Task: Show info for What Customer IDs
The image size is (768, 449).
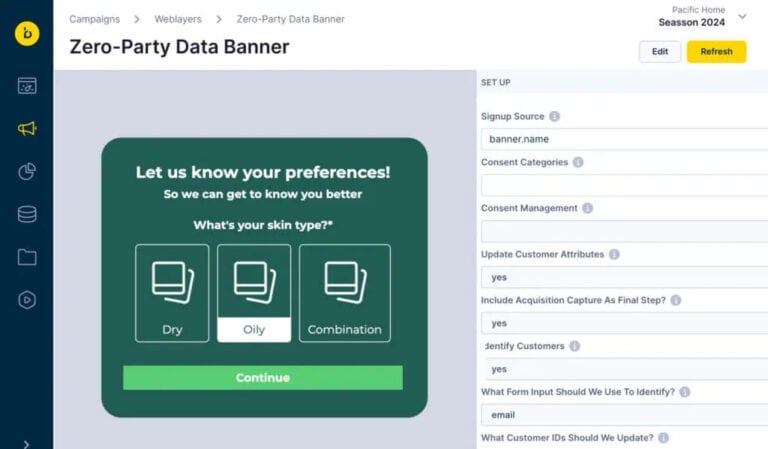Action: 664,438
